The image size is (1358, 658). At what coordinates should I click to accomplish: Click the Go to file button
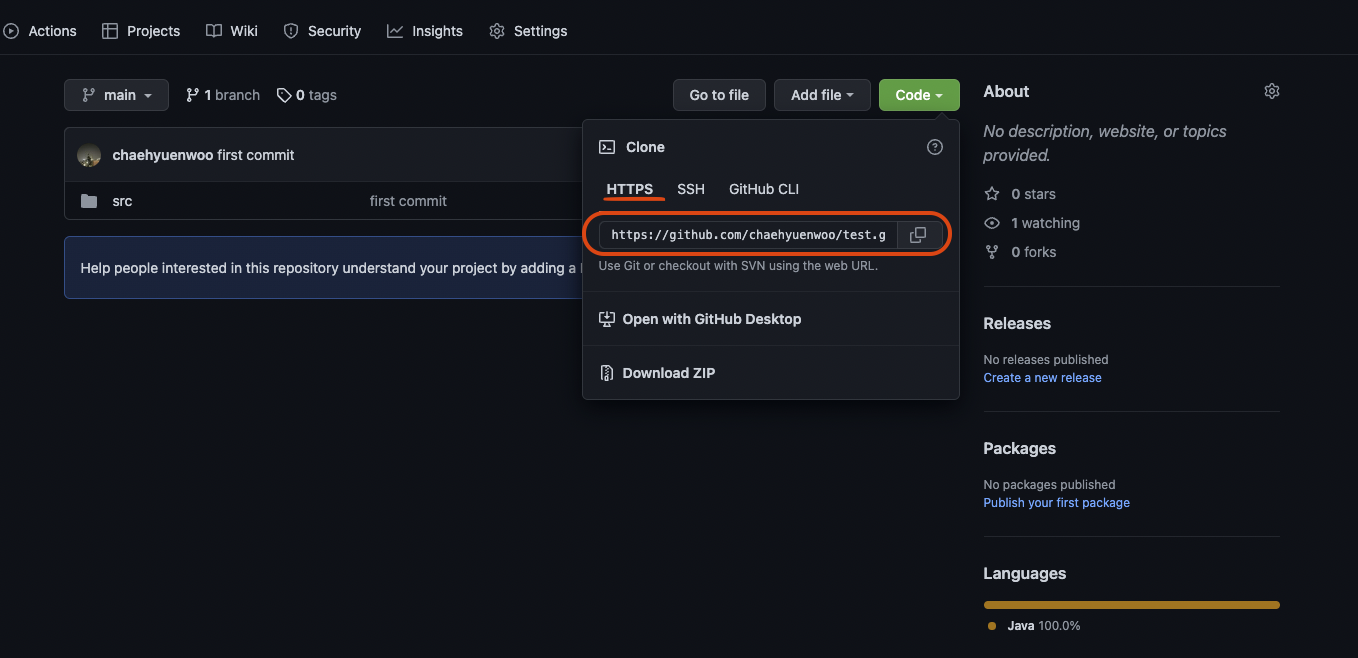(719, 94)
